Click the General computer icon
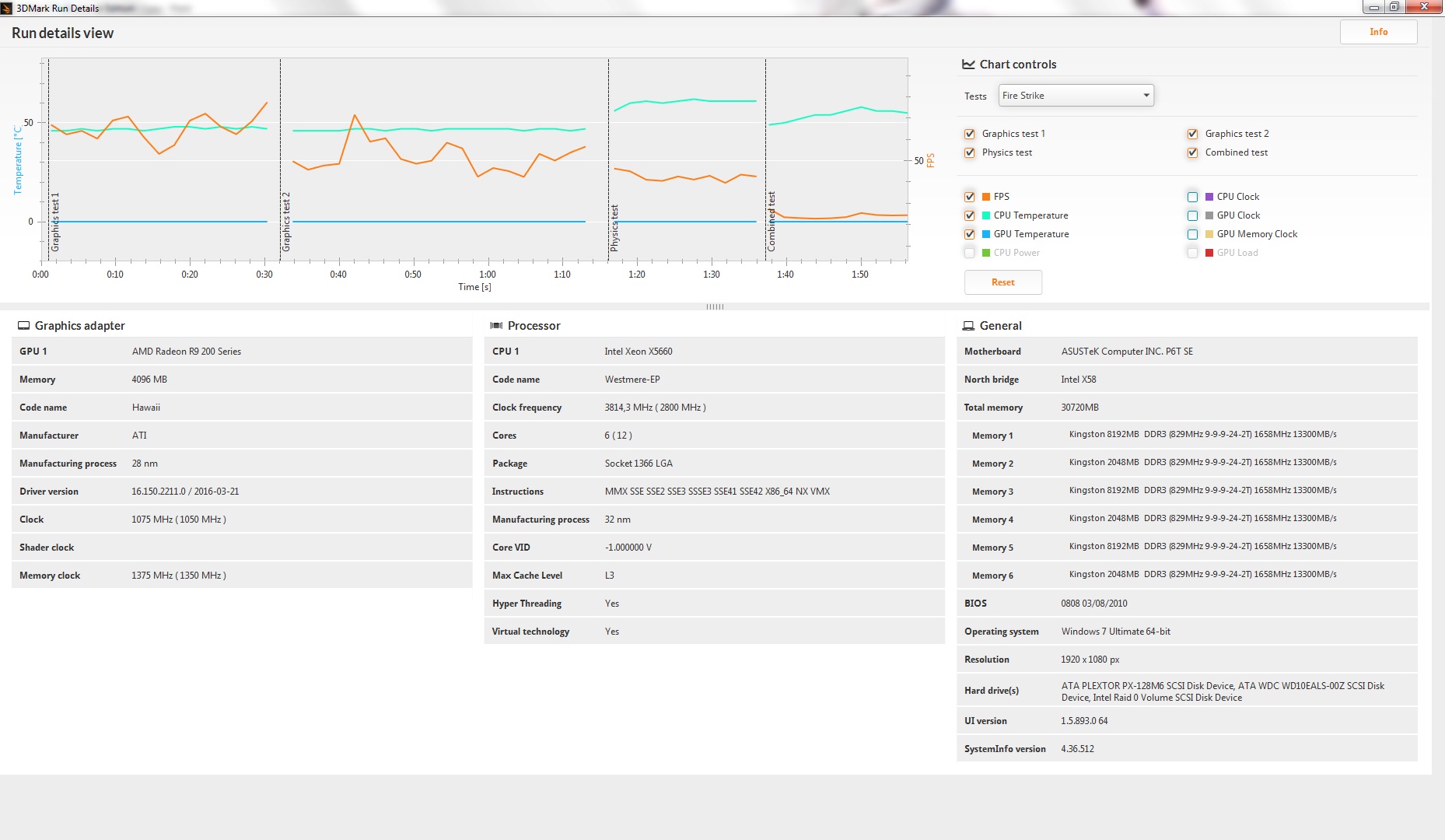The image size is (1445, 840). point(968,326)
